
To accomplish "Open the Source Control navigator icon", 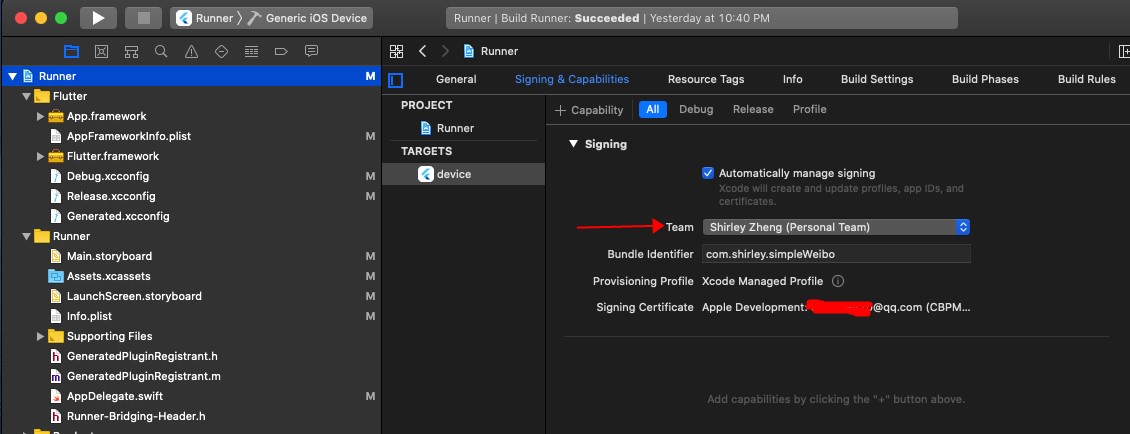I will click(x=102, y=51).
